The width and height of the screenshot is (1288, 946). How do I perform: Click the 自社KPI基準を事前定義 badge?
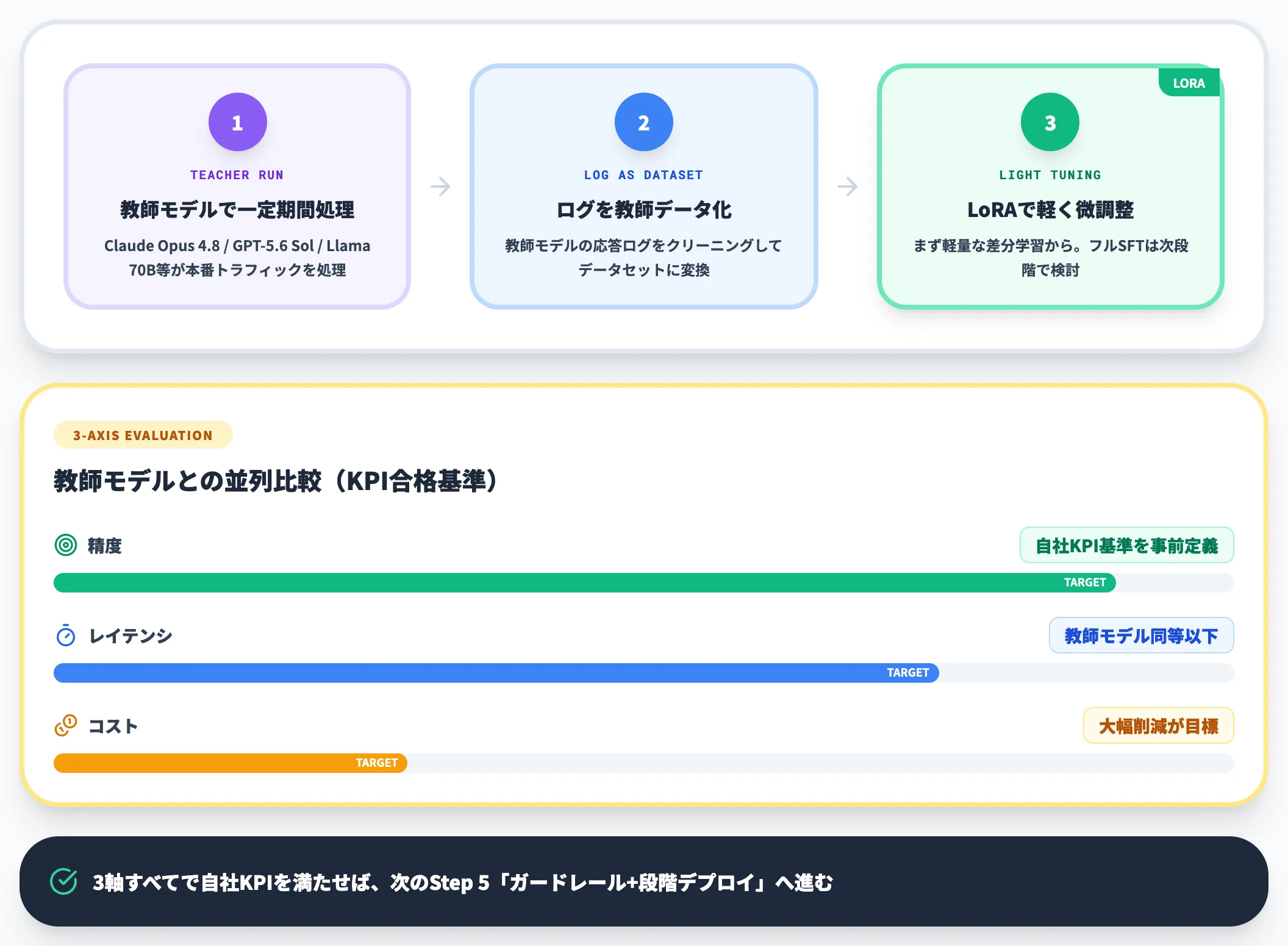coord(1126,545)
